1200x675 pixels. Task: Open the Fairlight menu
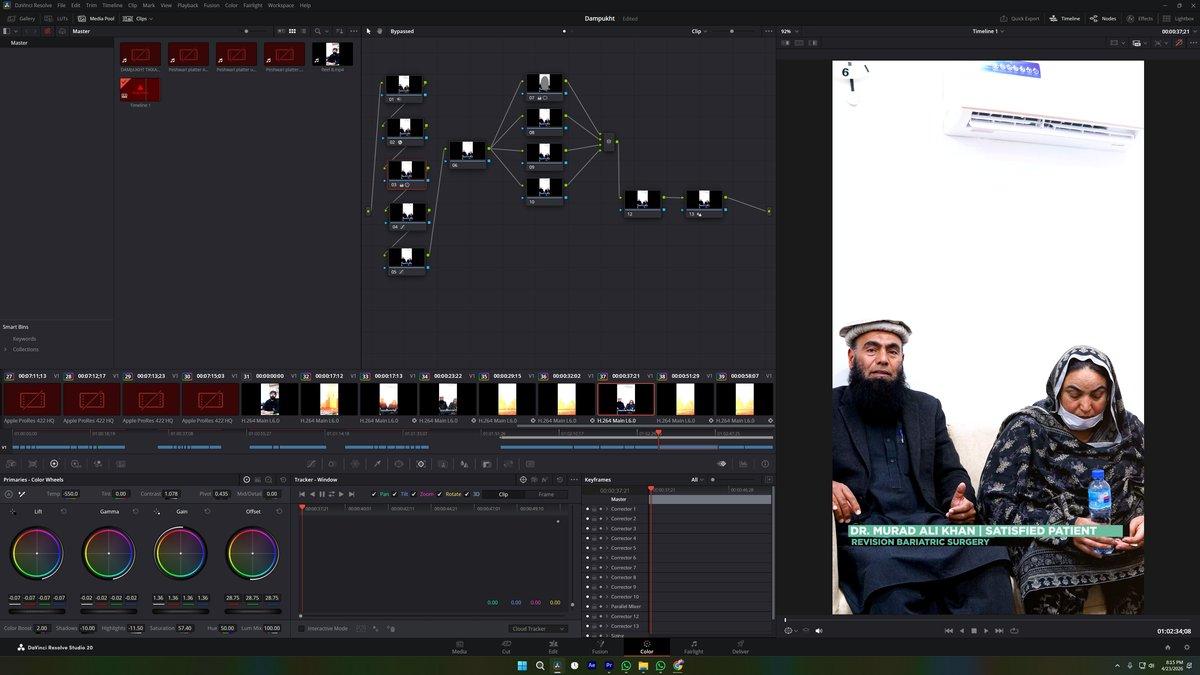tap(253, 5)
